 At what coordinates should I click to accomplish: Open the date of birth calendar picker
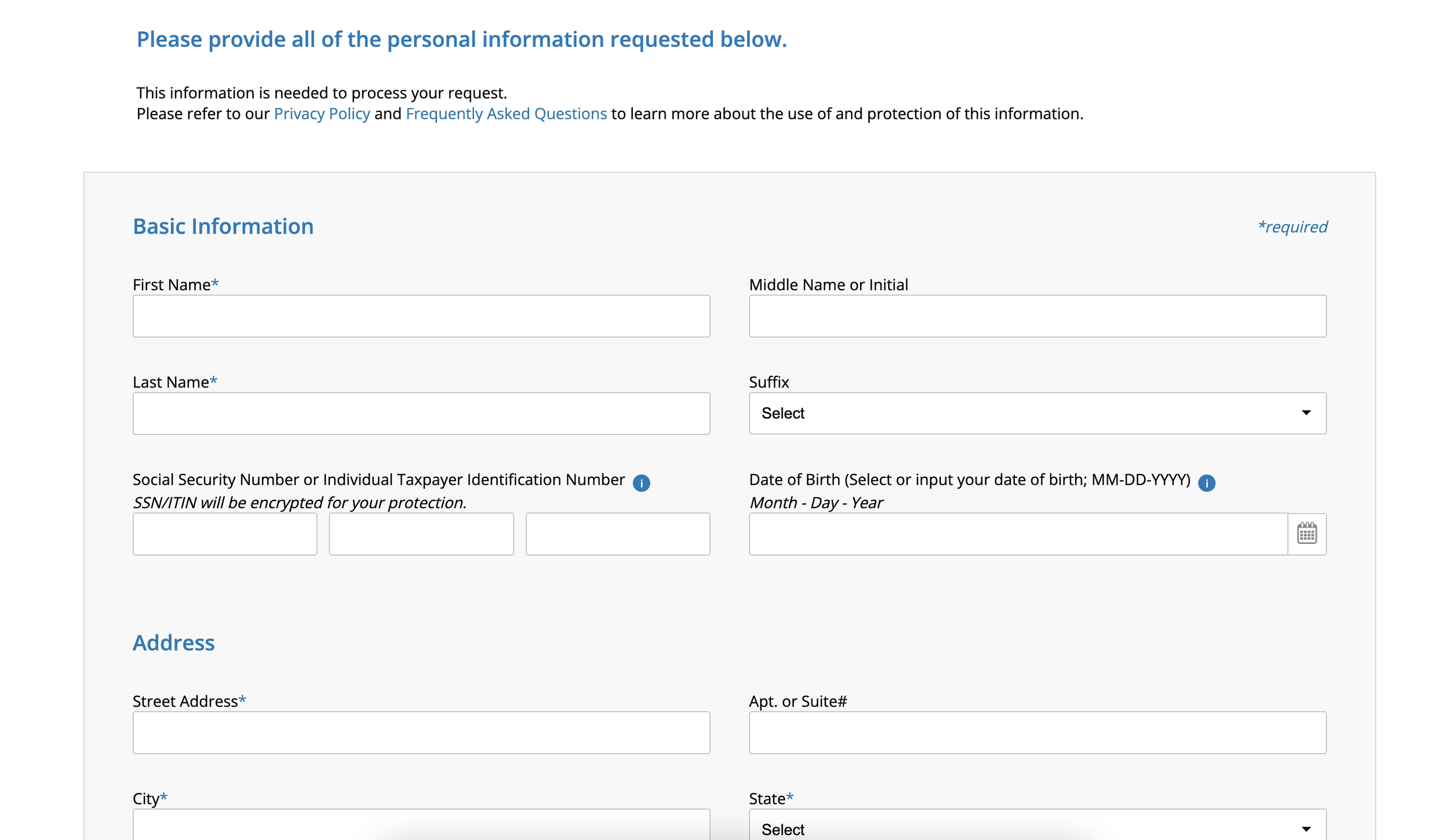(x=1306, y=534)
